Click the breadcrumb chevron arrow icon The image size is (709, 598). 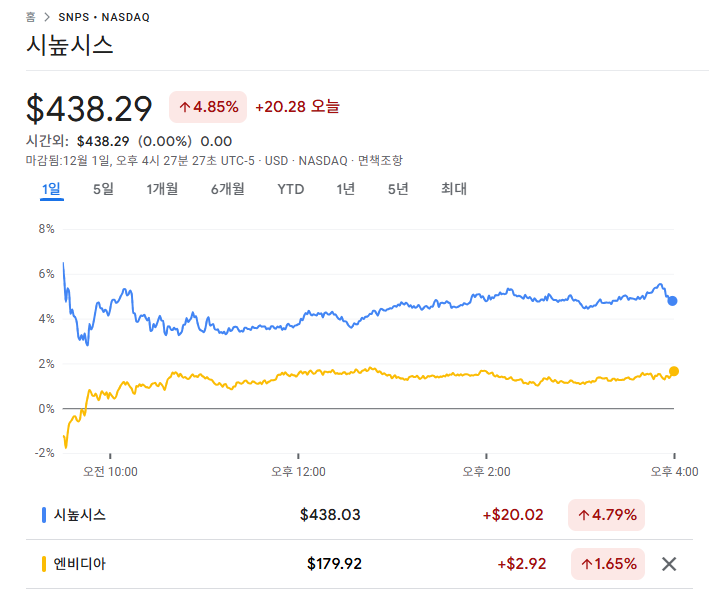click(x=47, y=17)
